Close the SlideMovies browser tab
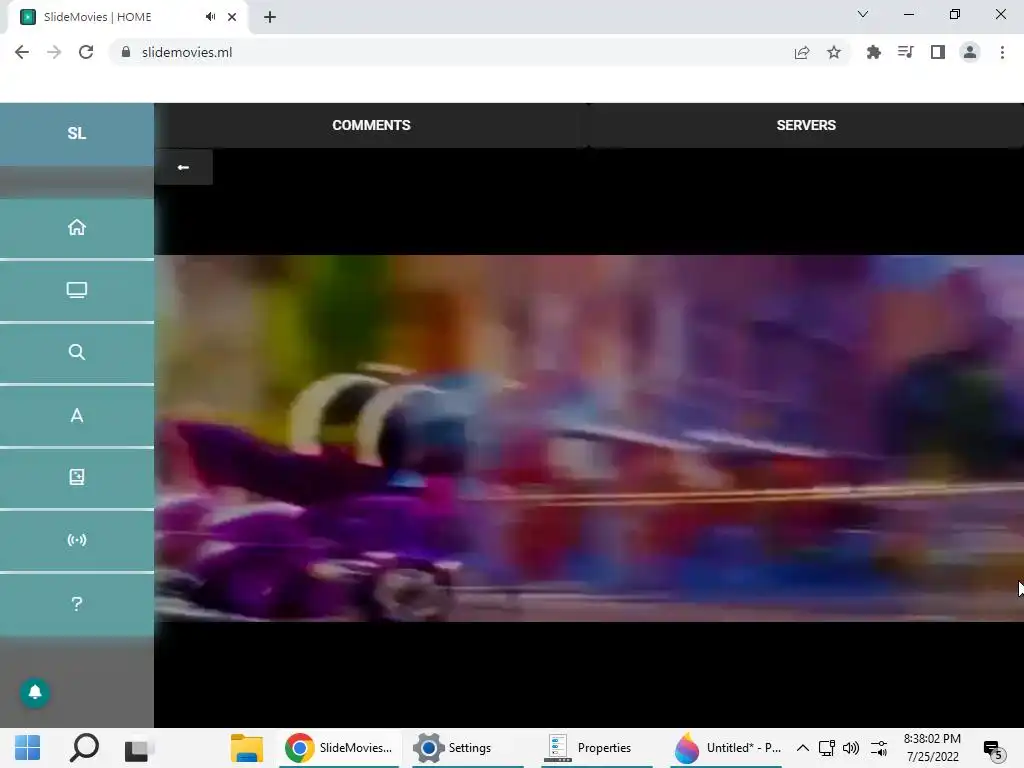1024x768 pixels. pyautogui.click(x=232, y=17)
